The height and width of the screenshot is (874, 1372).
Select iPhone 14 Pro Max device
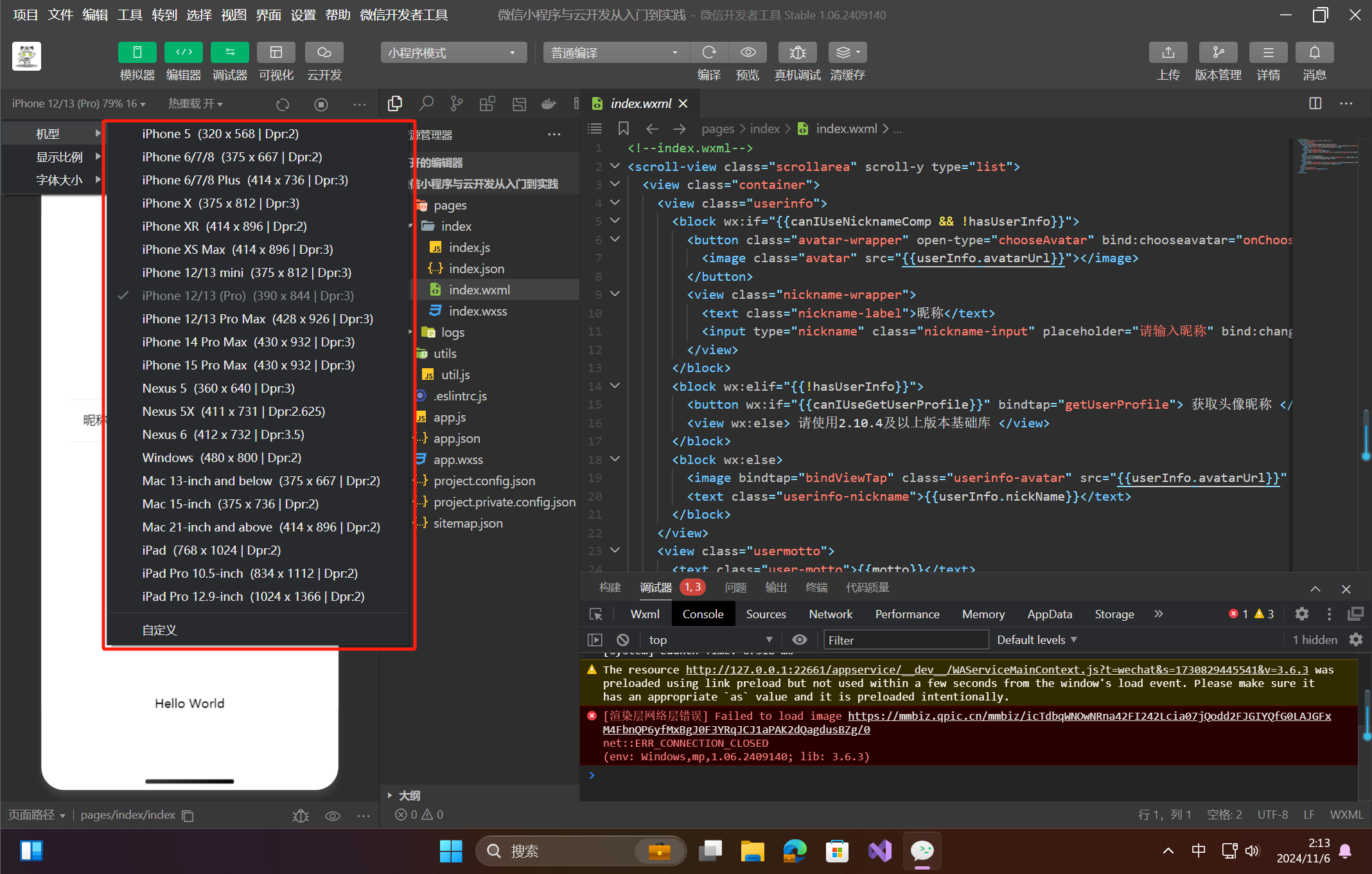click(248, 342)
